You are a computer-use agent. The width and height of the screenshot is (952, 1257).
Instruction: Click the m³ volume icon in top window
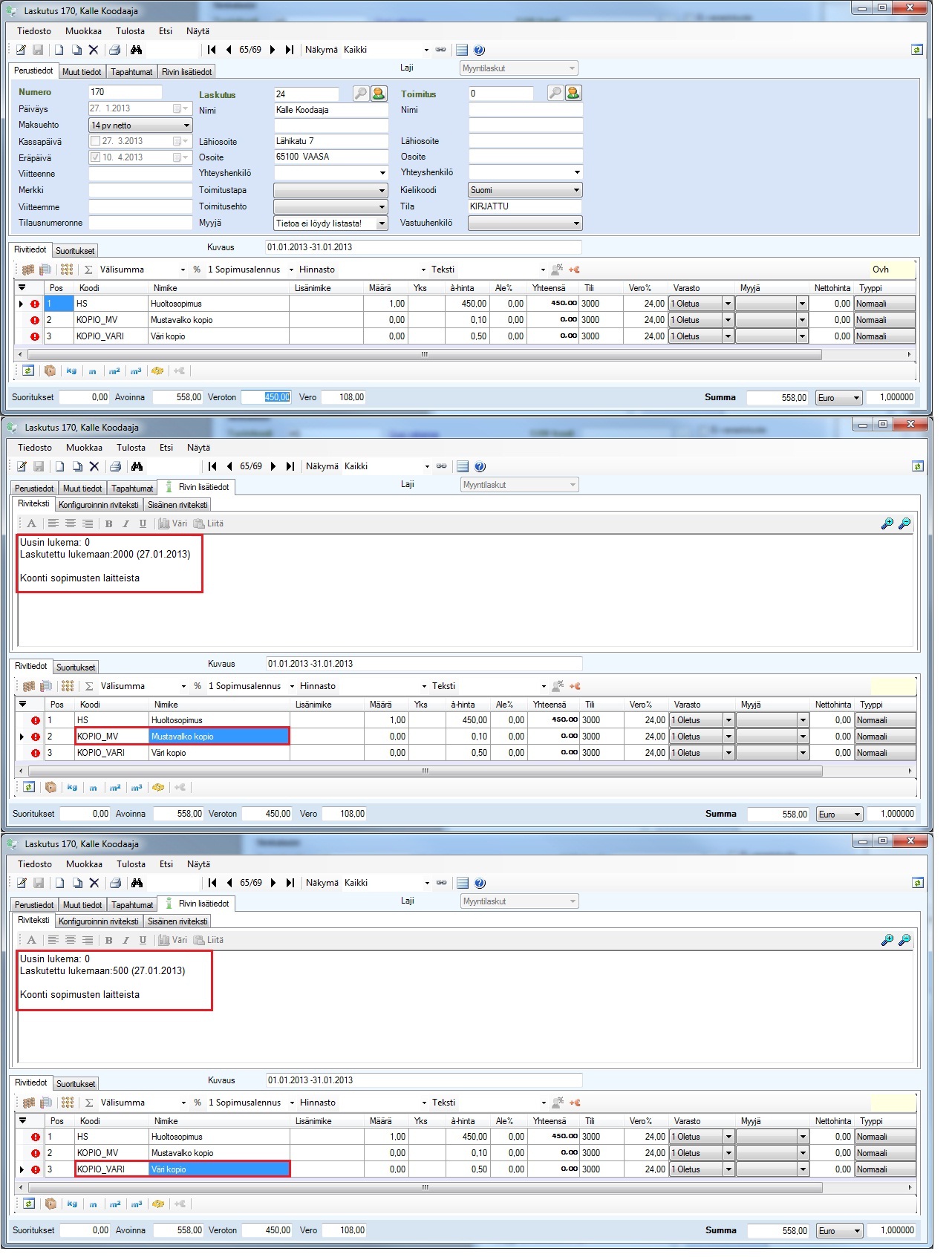click(x=136, y=370)
